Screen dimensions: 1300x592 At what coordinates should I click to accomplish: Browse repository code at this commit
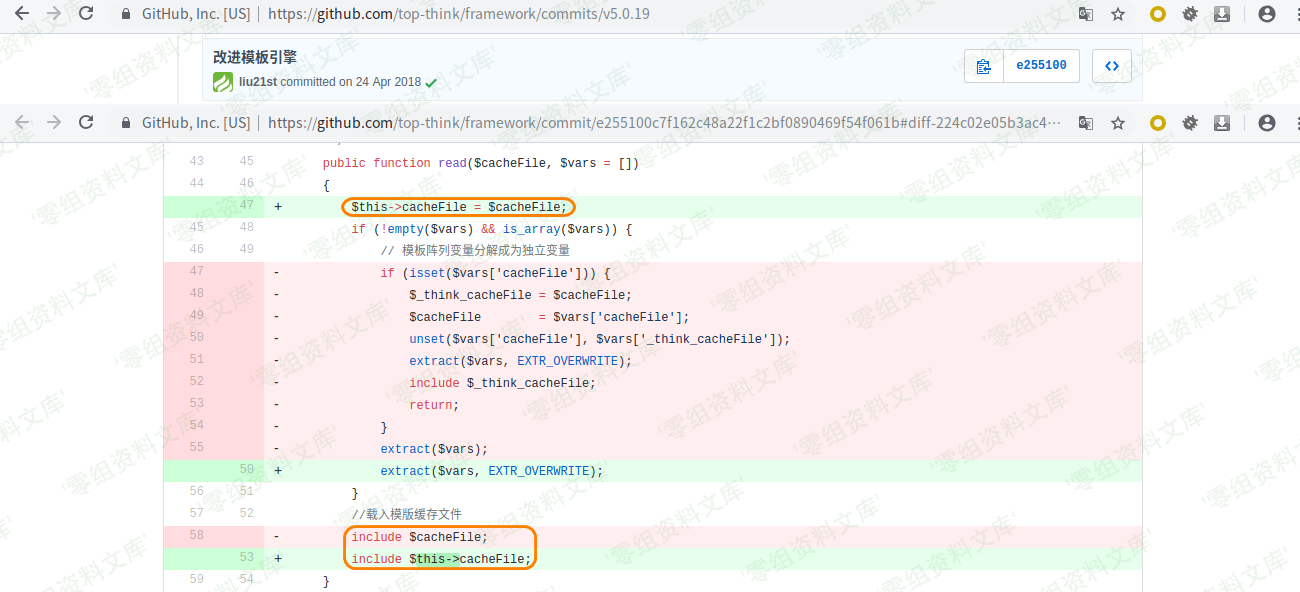pyautogui.click(x=1111, y=66)
